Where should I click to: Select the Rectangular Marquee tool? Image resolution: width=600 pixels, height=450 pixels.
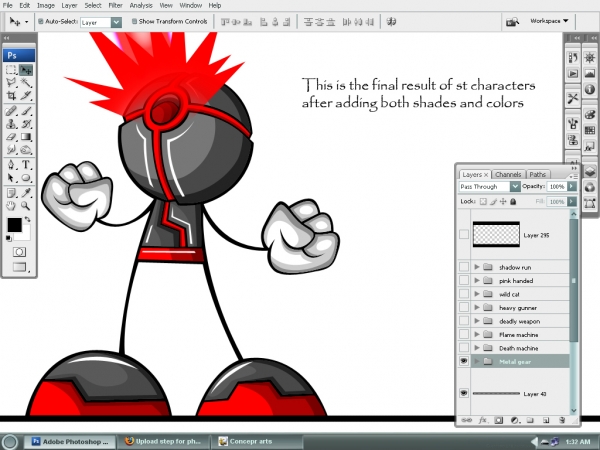[11, 70]
